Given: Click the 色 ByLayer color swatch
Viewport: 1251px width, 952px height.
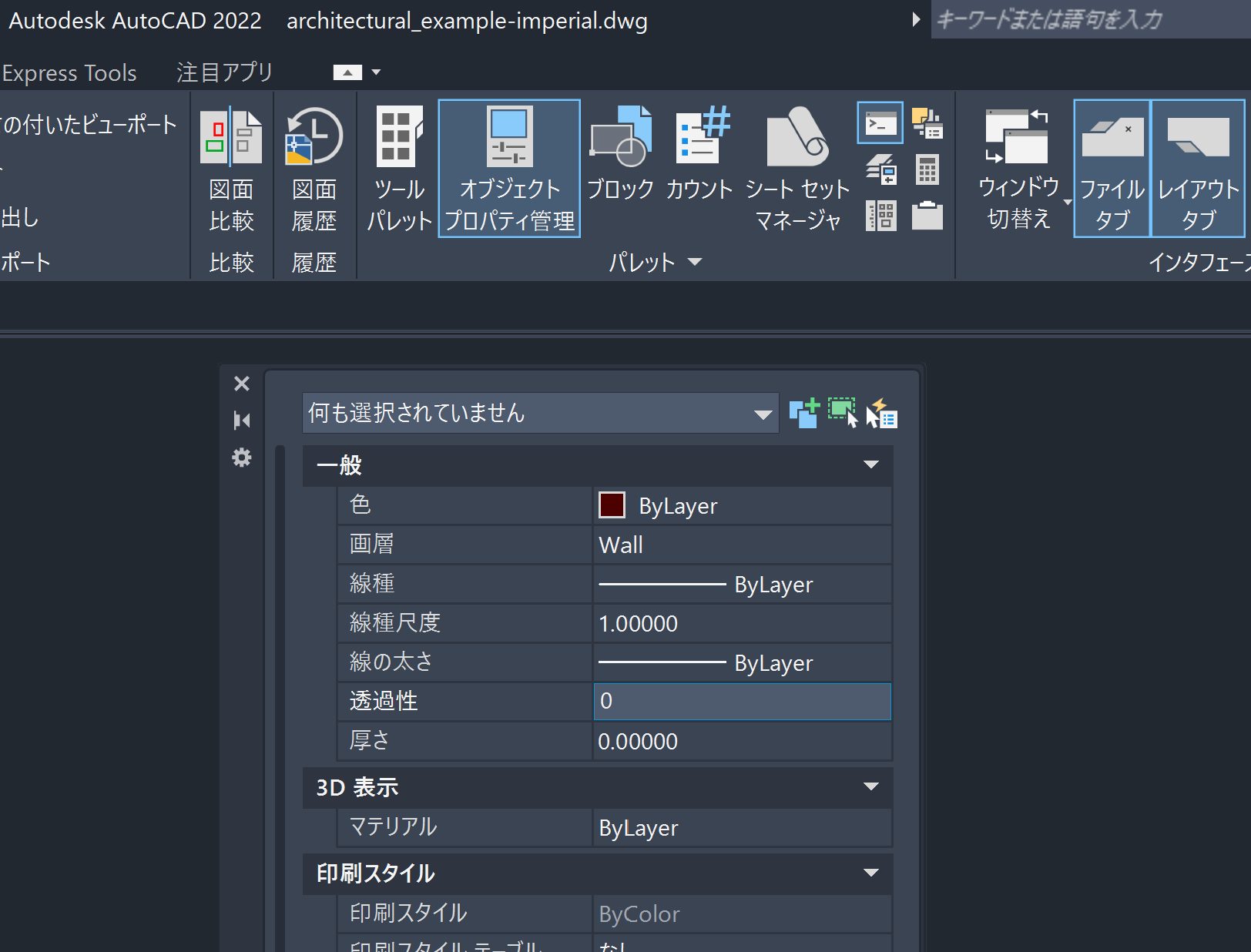Looking at the screenshot, I should click(612, 505).
